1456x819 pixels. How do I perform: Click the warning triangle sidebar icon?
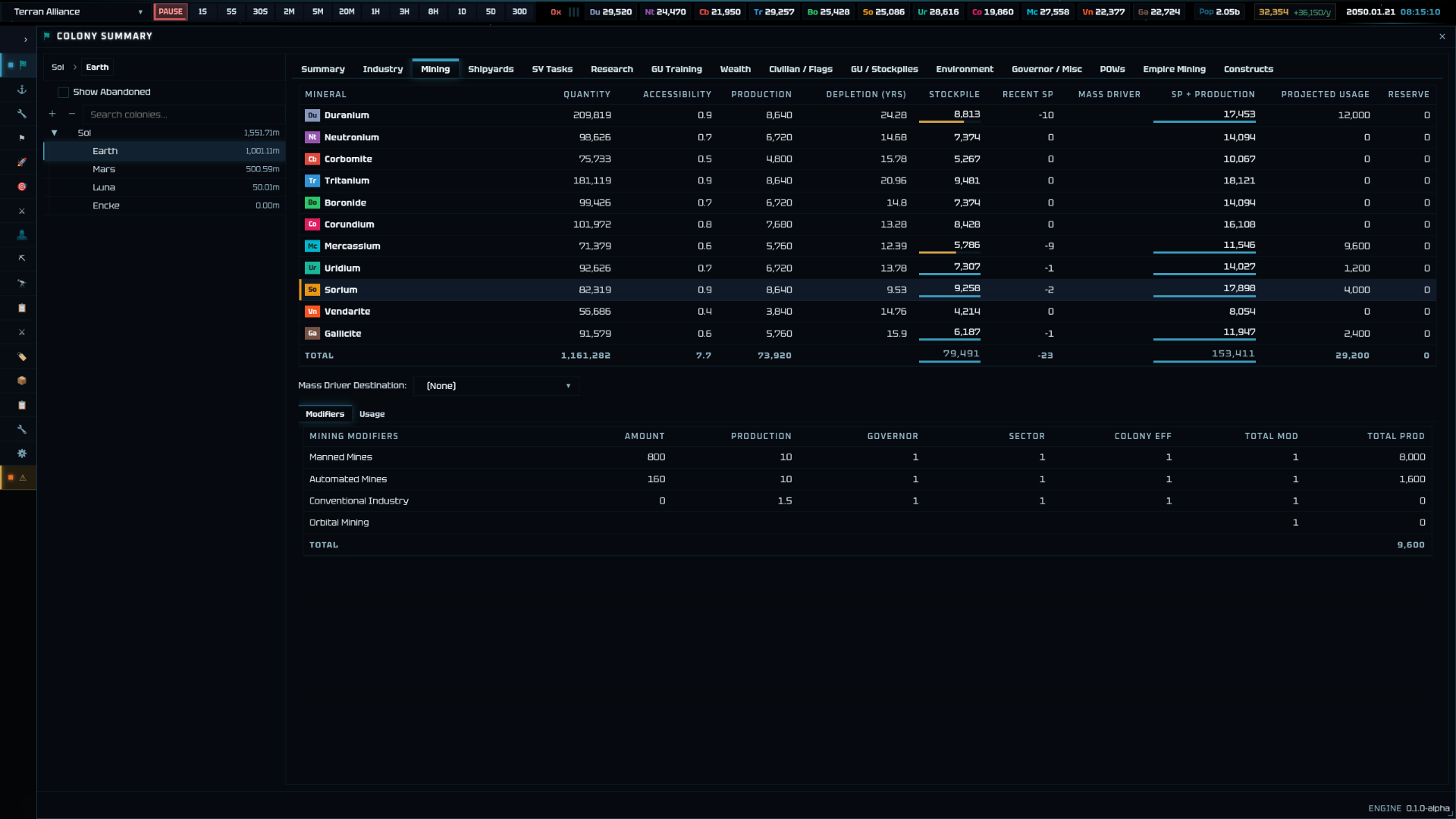[x=23, y=478]
